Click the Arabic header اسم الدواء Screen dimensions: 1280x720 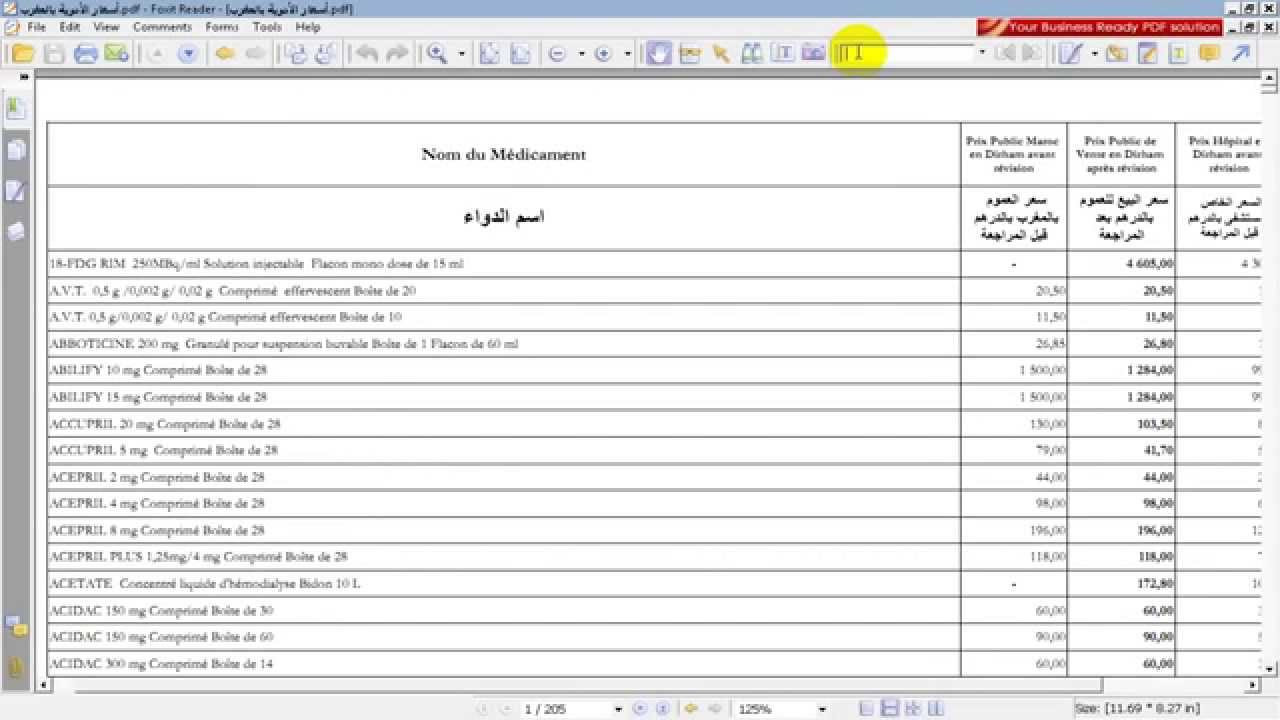(504, 217)
